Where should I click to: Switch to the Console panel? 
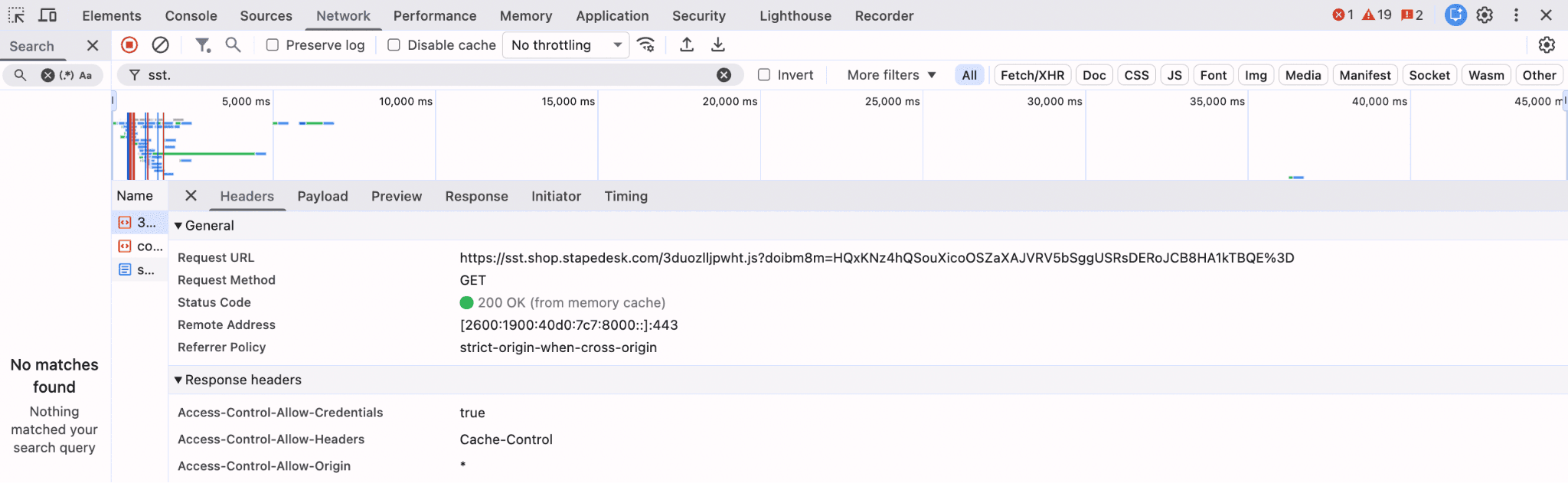pyautogui.click(x=191, y=16)
